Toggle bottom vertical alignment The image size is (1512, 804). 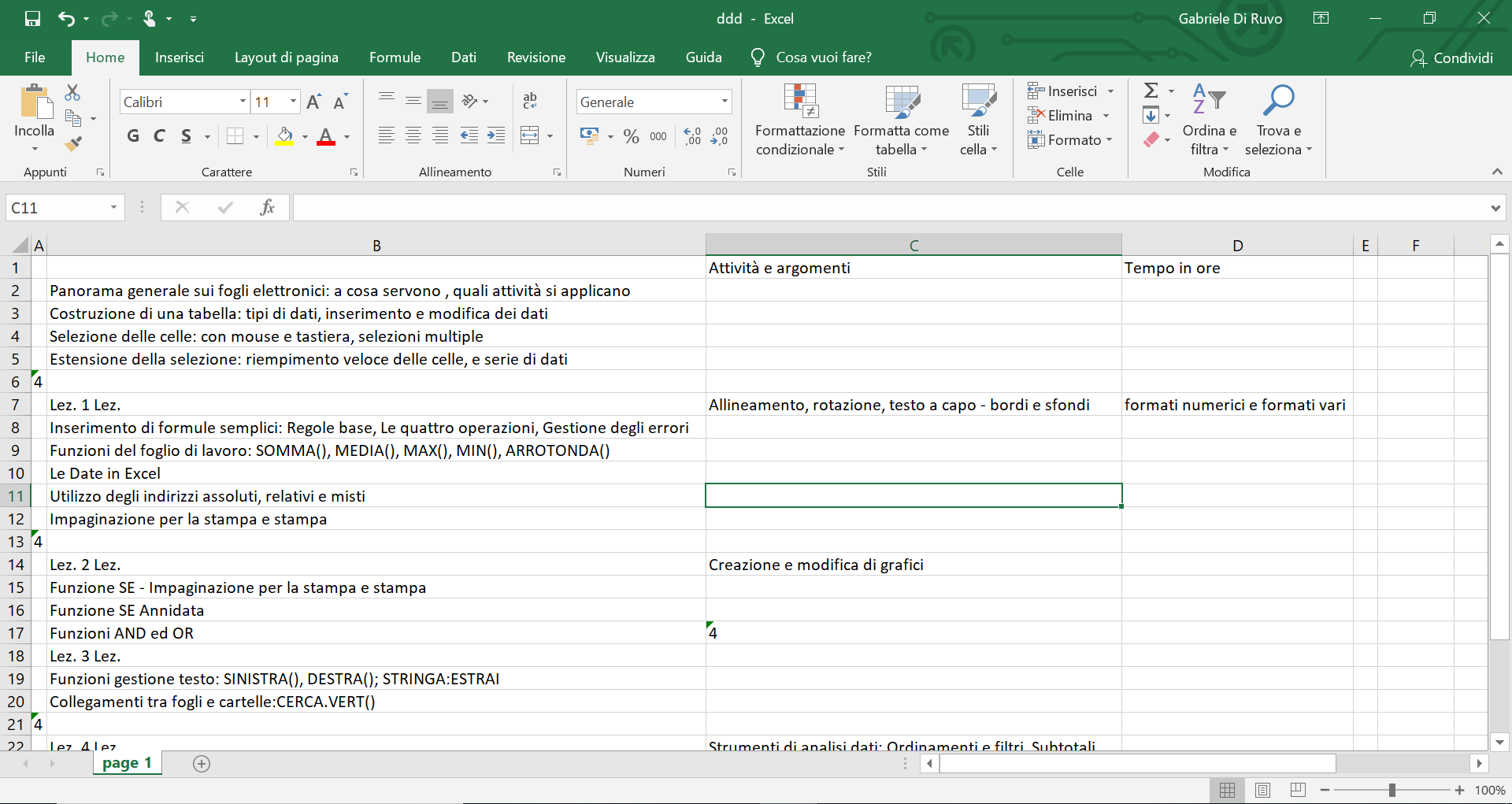[440, 101]
